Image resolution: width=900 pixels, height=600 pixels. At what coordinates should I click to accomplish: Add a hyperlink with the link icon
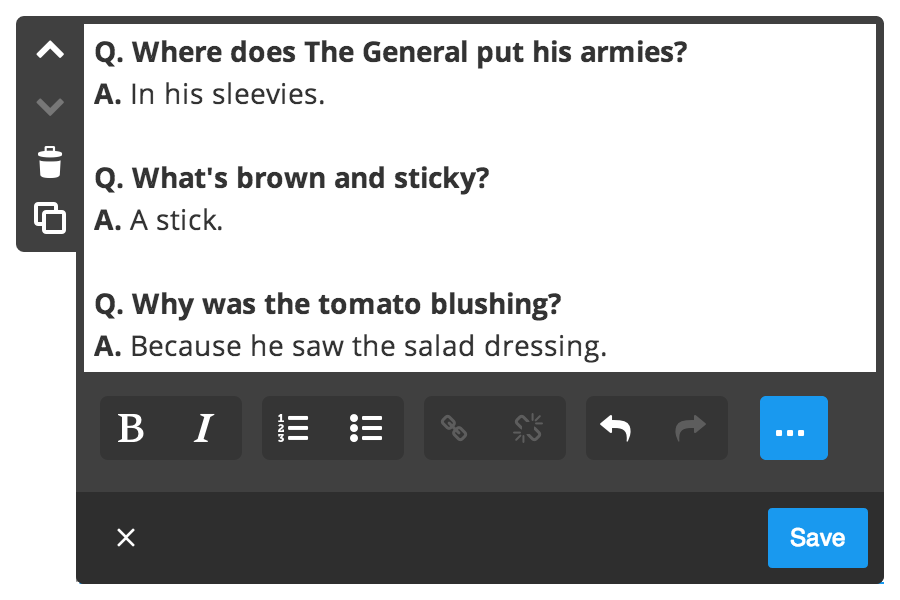tap(454, 428)
